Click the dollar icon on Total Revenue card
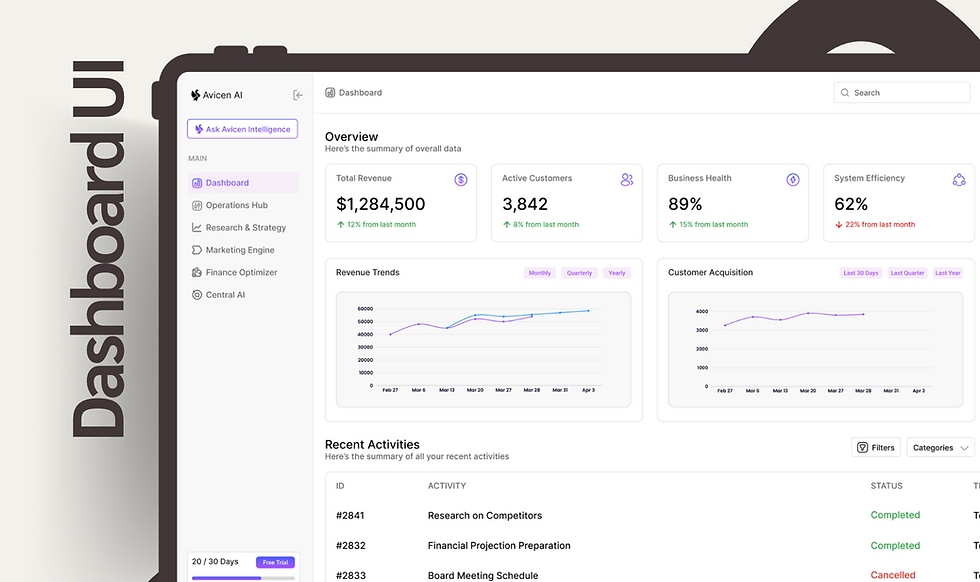 pos(461,180)
